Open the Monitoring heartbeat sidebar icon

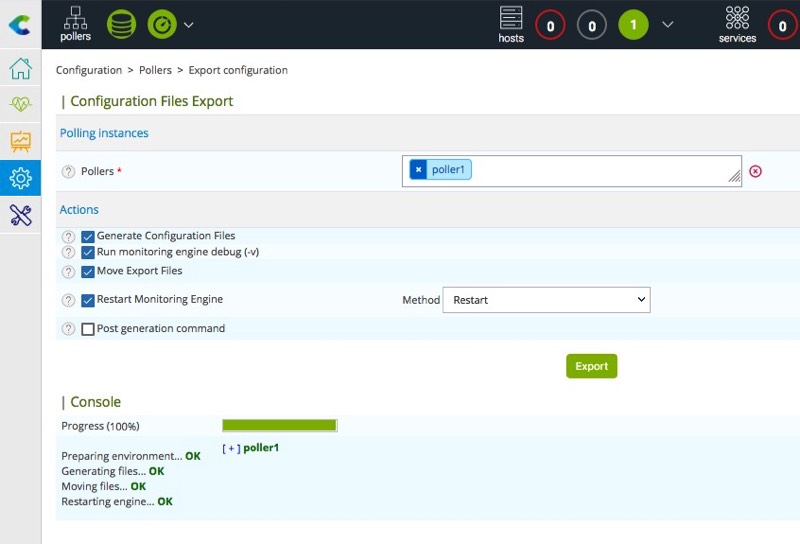pyautogui.click(x=20, y=104)
